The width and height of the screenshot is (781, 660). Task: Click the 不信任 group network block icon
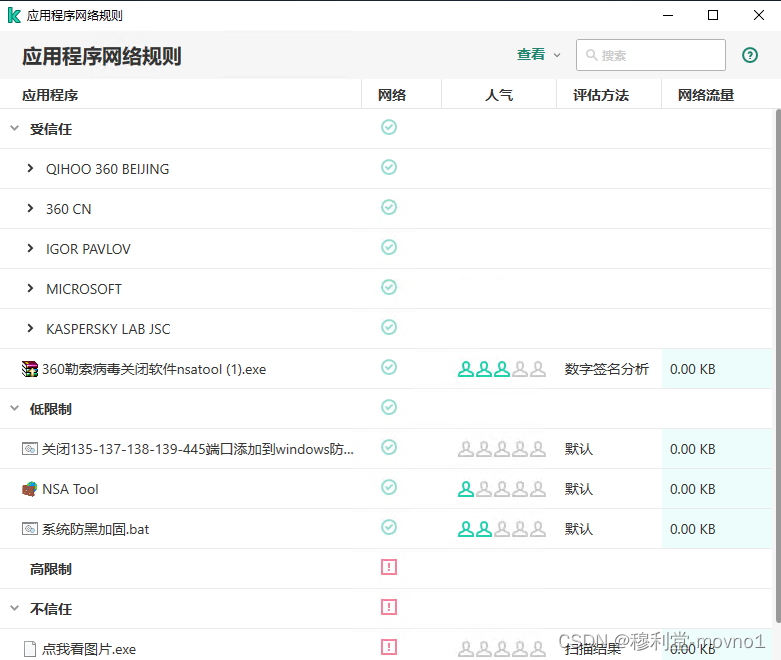click(x=389, y=607)
